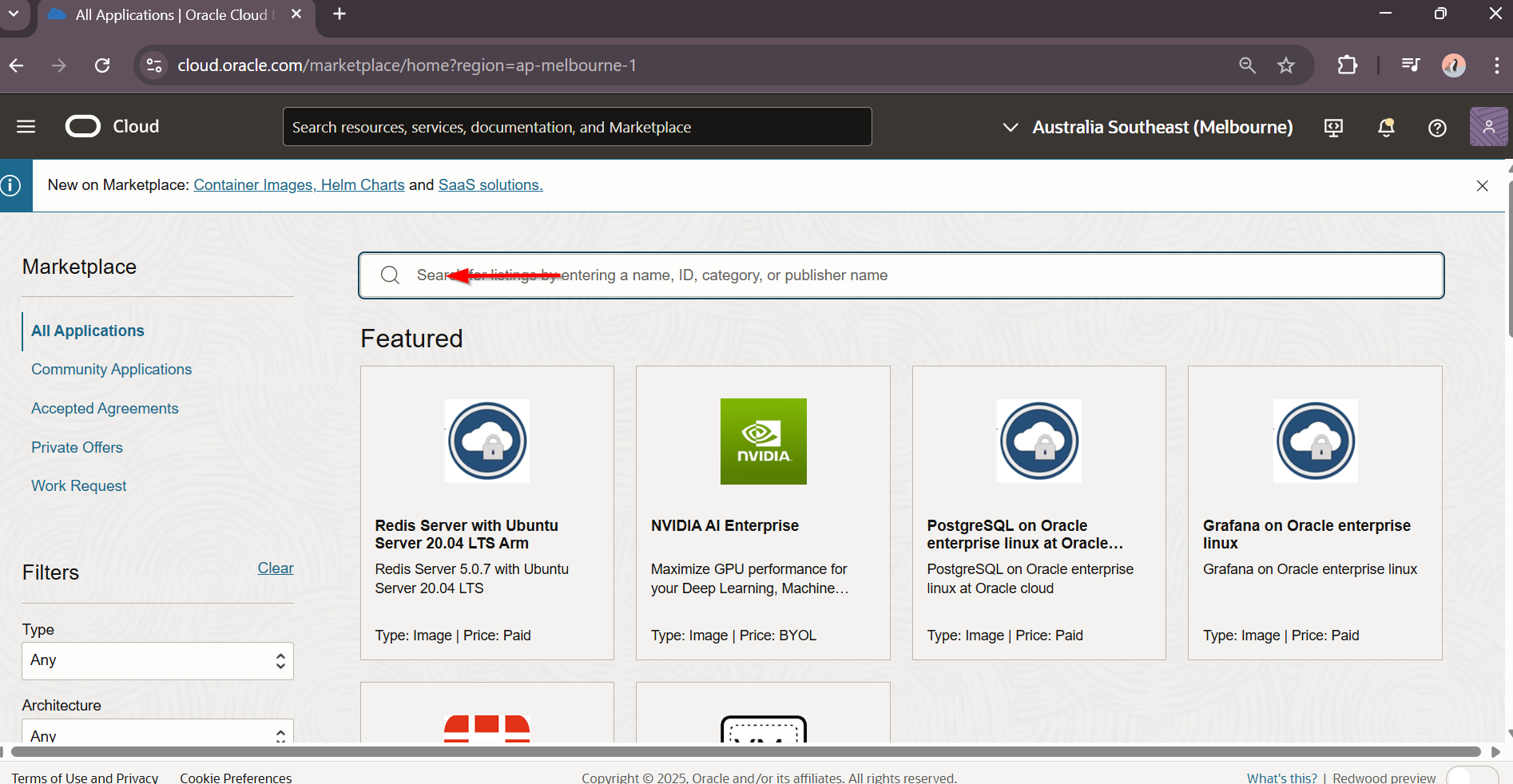Click the notifications bell icon
The width and height of the screenshot is (1513, 784).
tap(1386, 127)
